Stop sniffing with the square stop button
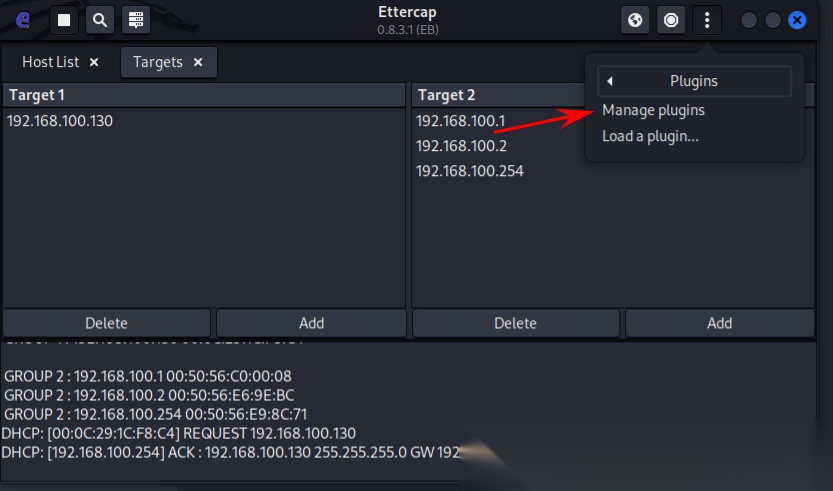This screenshot has height=491, width=833. coord(64,20)
